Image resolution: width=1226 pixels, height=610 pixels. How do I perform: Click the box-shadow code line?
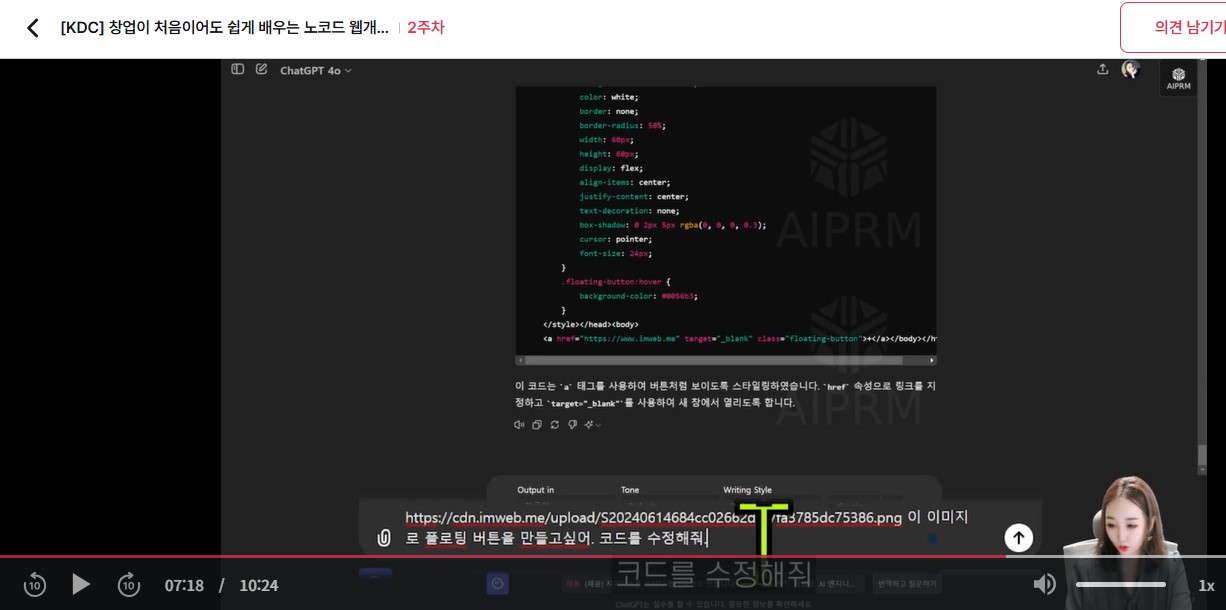pyautogui.click(x=672, y=225)
